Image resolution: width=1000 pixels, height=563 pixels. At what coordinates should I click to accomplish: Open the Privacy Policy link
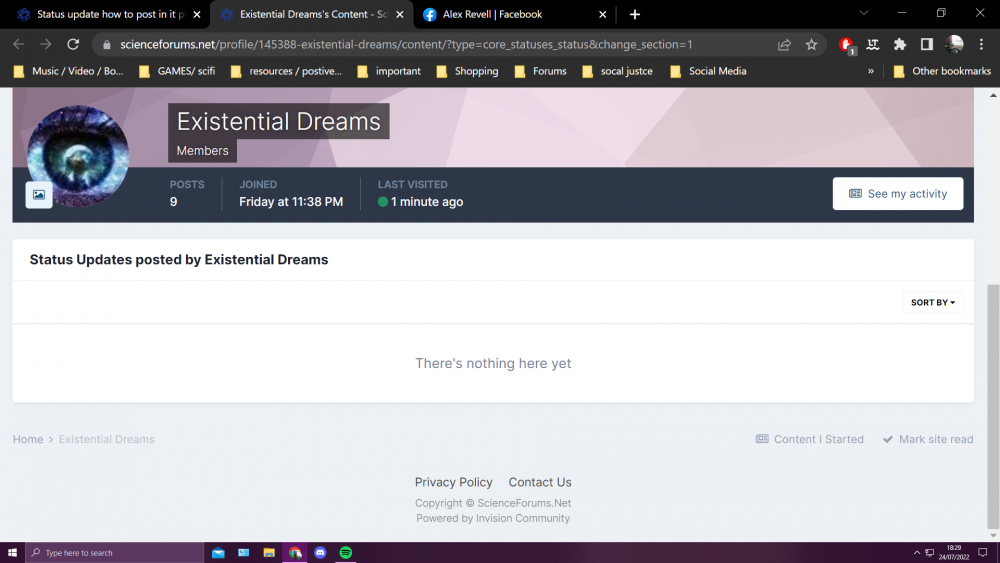(453, 482)
